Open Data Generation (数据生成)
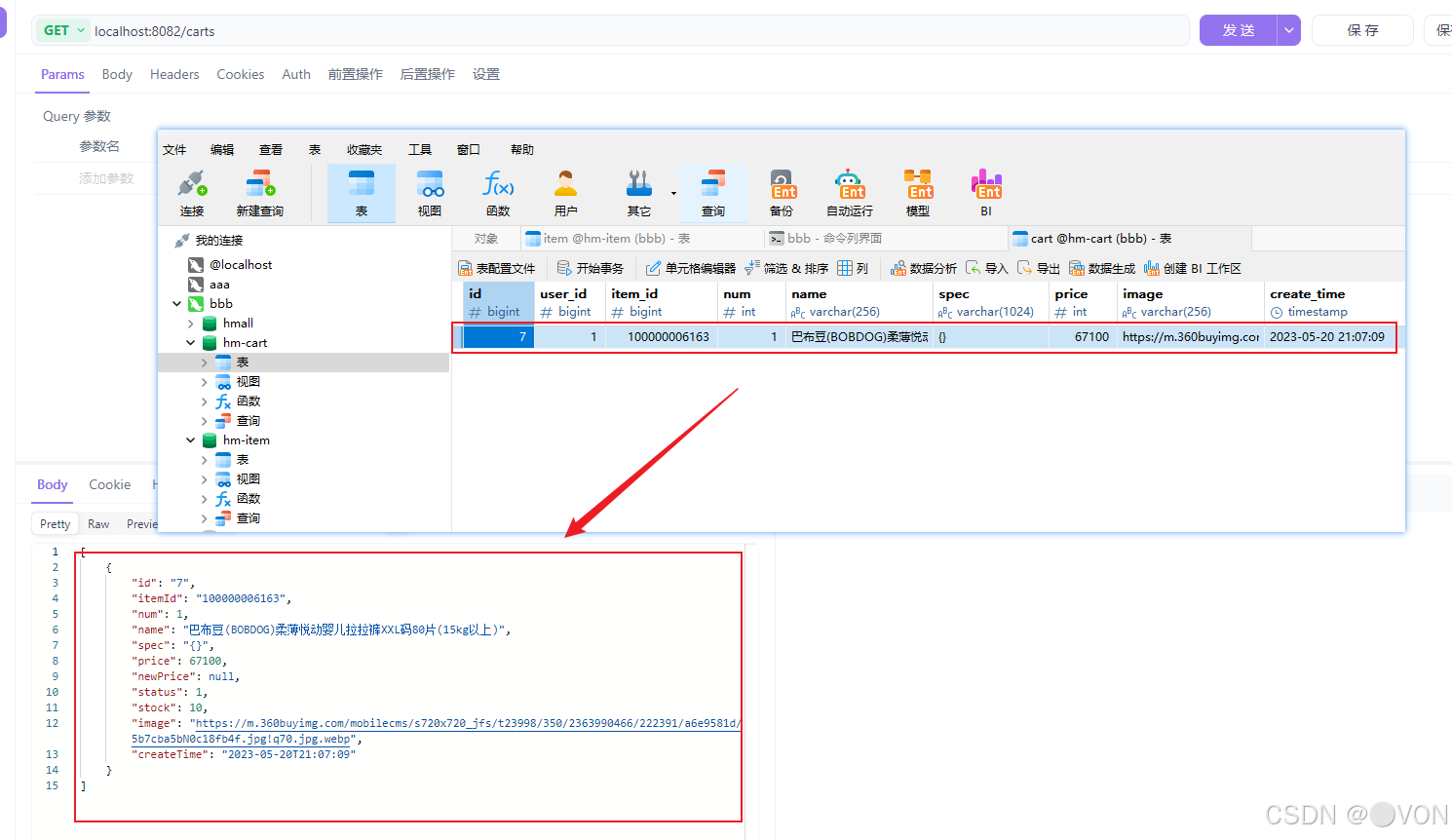1452x840 pixels. click(1102, 268)
